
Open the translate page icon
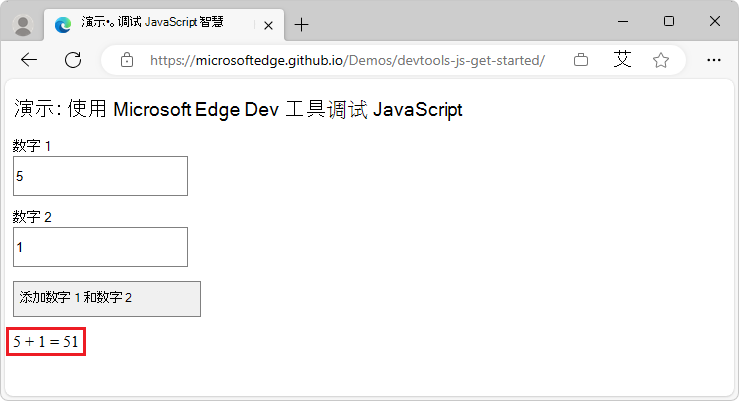pyautogui.click(x=622, y=60)
